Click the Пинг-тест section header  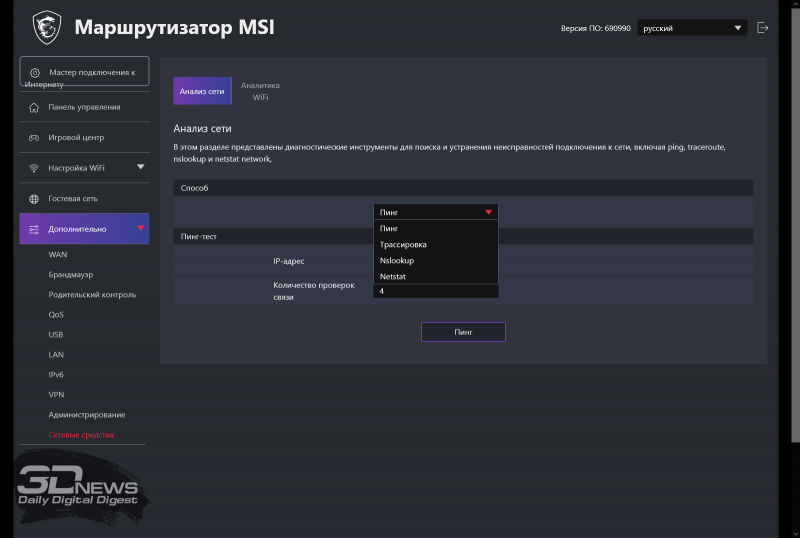coord(463,236)
